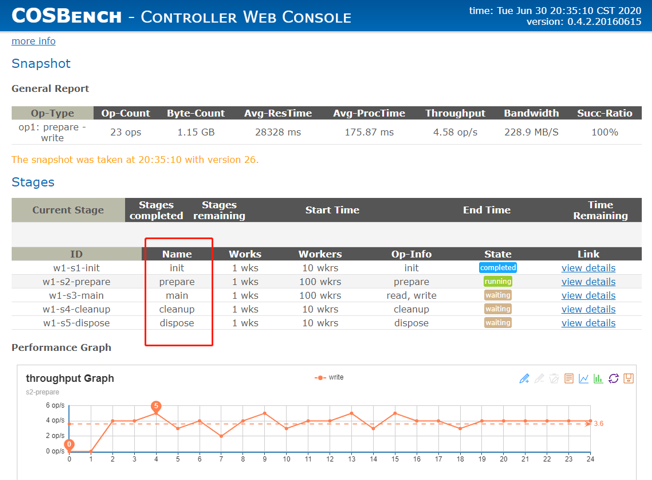Click the Bandwidth column header
Screen dimensions: 652x480
tap(531, 113)
